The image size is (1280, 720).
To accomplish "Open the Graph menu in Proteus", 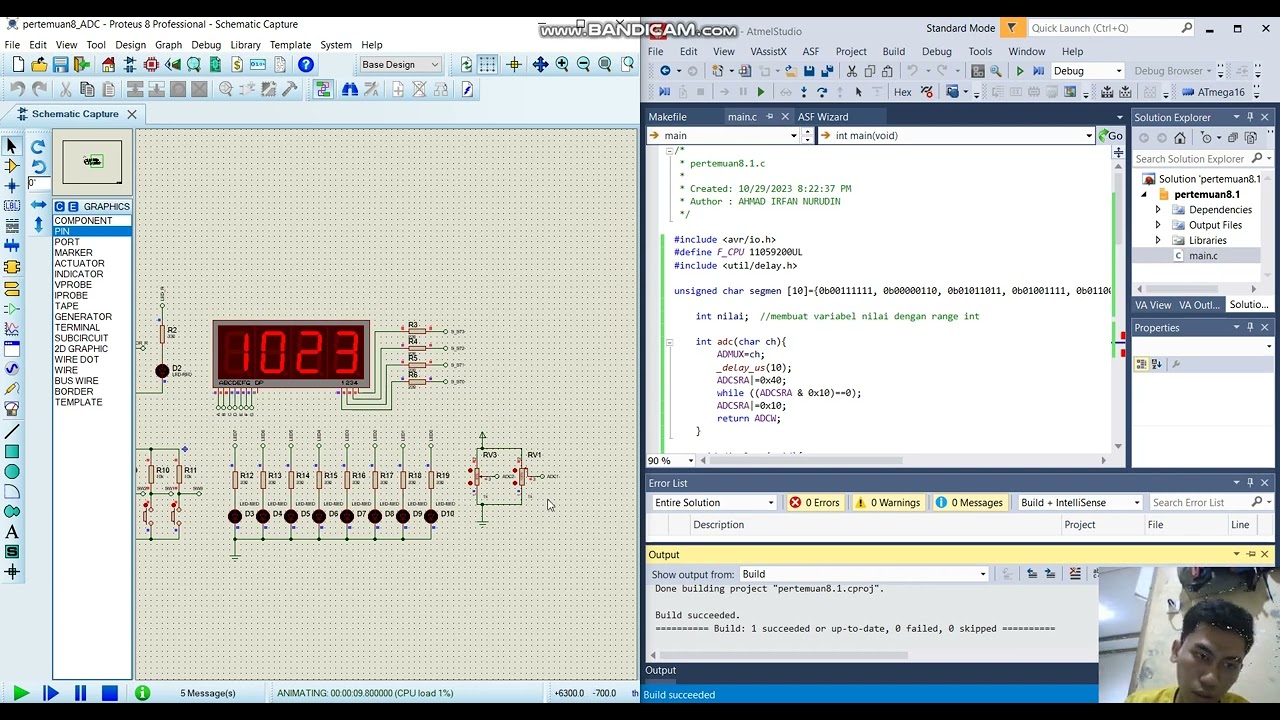I will tap(168, 45).
